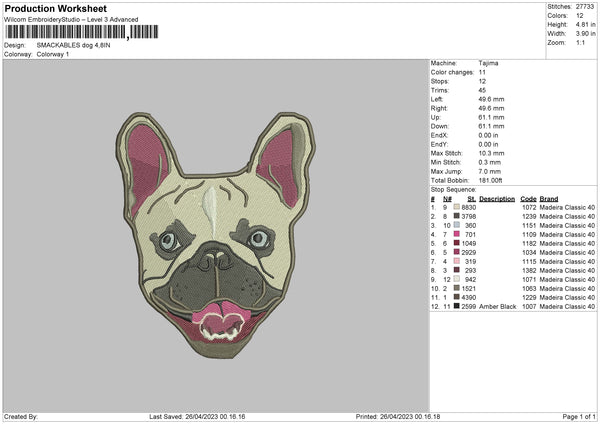
Task: Click the French bulldog embroidery preview
Action: (216, 235)
